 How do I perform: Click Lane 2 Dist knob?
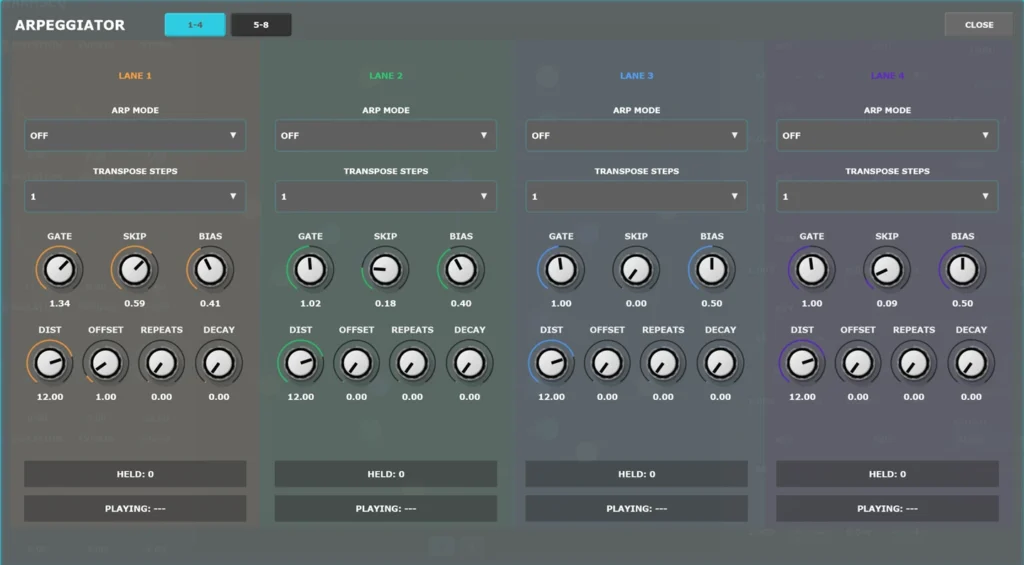(300, 363)
